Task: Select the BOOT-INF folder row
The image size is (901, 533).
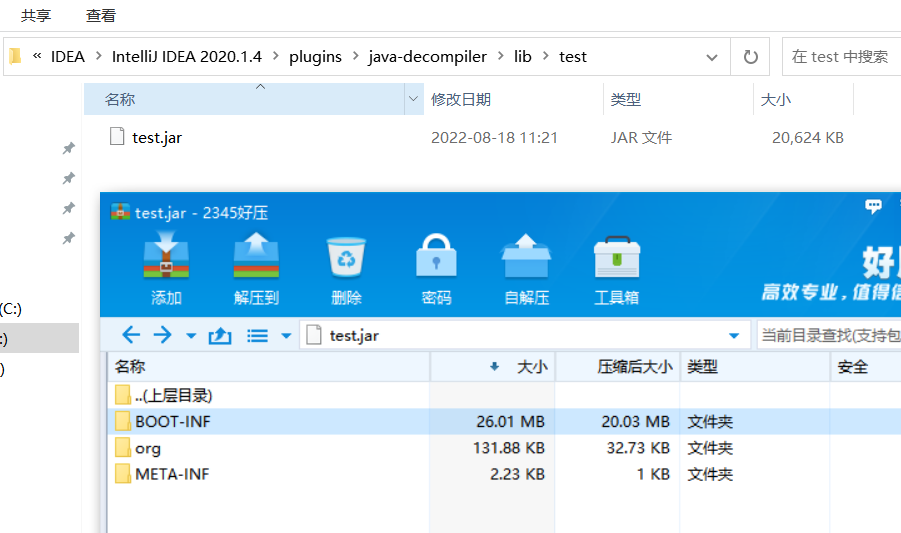Action: (504, 422)
